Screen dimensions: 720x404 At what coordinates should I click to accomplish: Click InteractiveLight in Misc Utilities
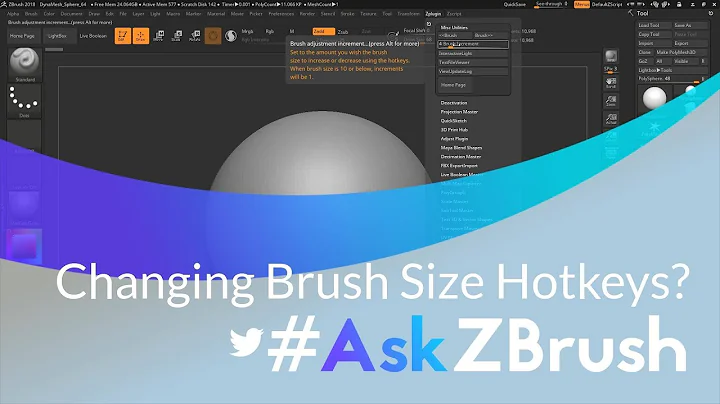473,53
